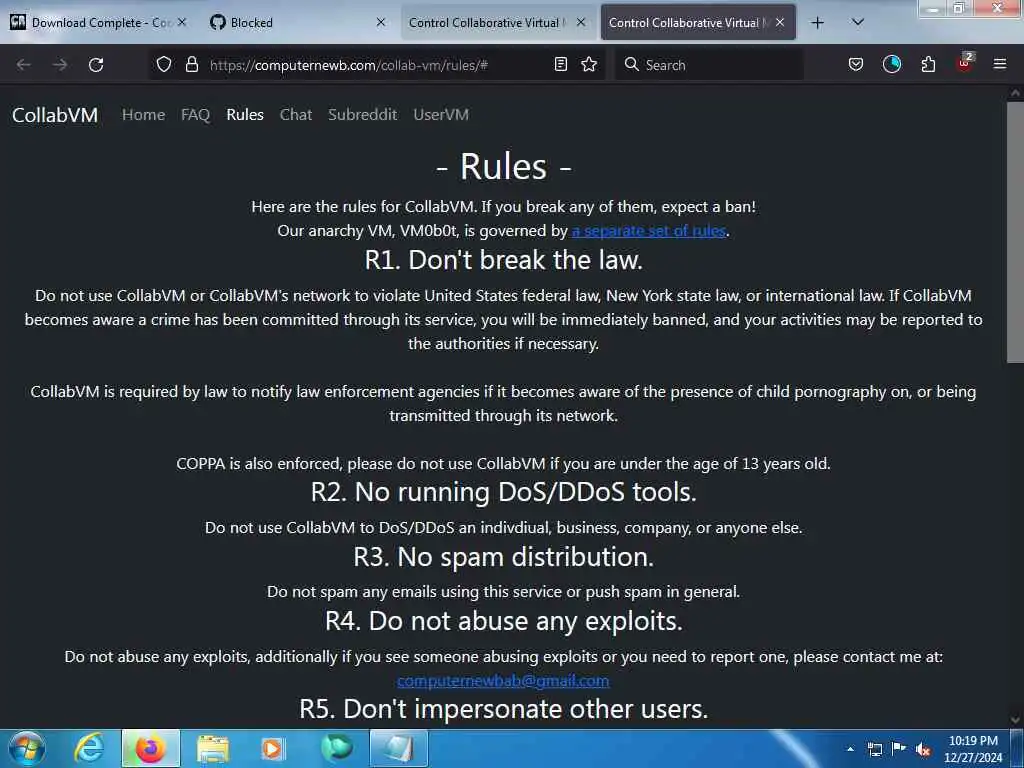Expand the list all tabs chevron

click(857, 22)
